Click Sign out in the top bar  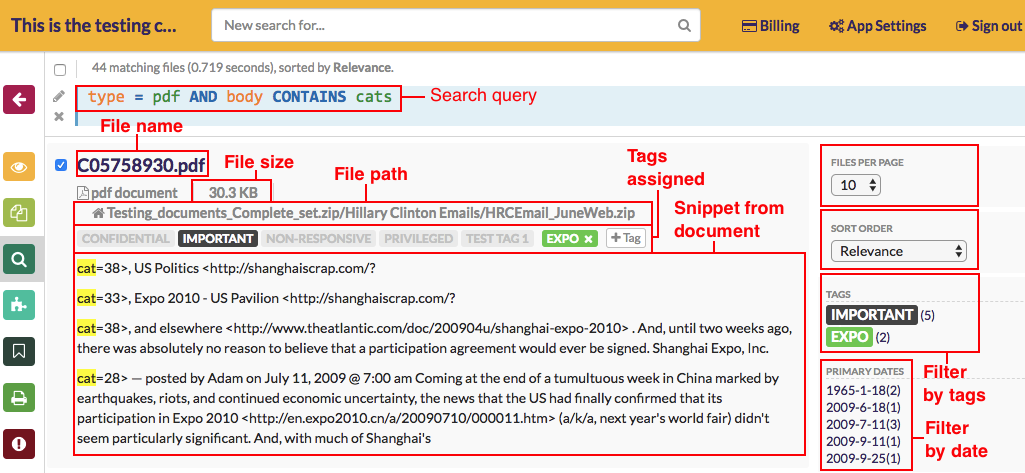coord(988,26)
